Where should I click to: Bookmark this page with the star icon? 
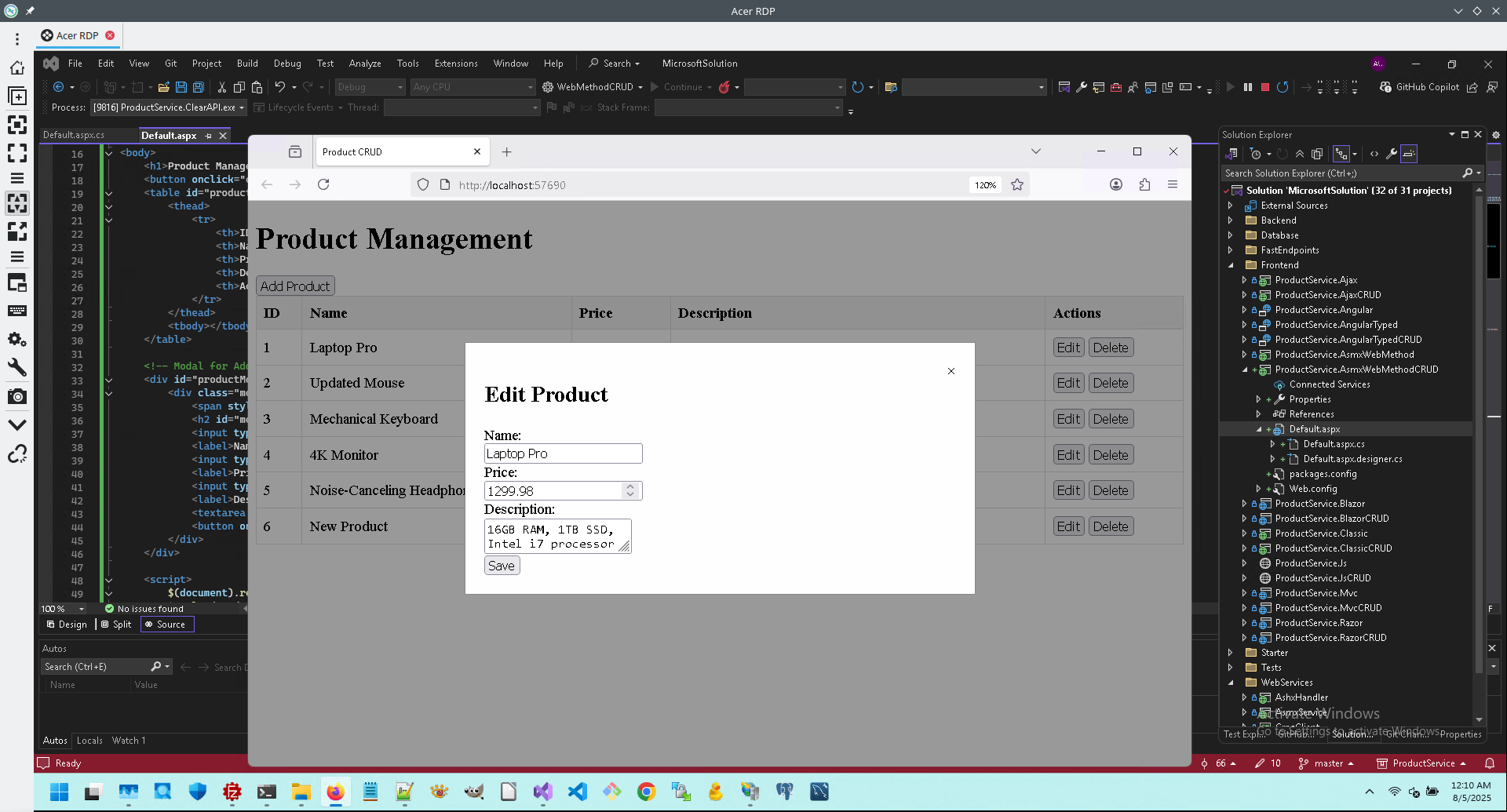point(1017,184)
